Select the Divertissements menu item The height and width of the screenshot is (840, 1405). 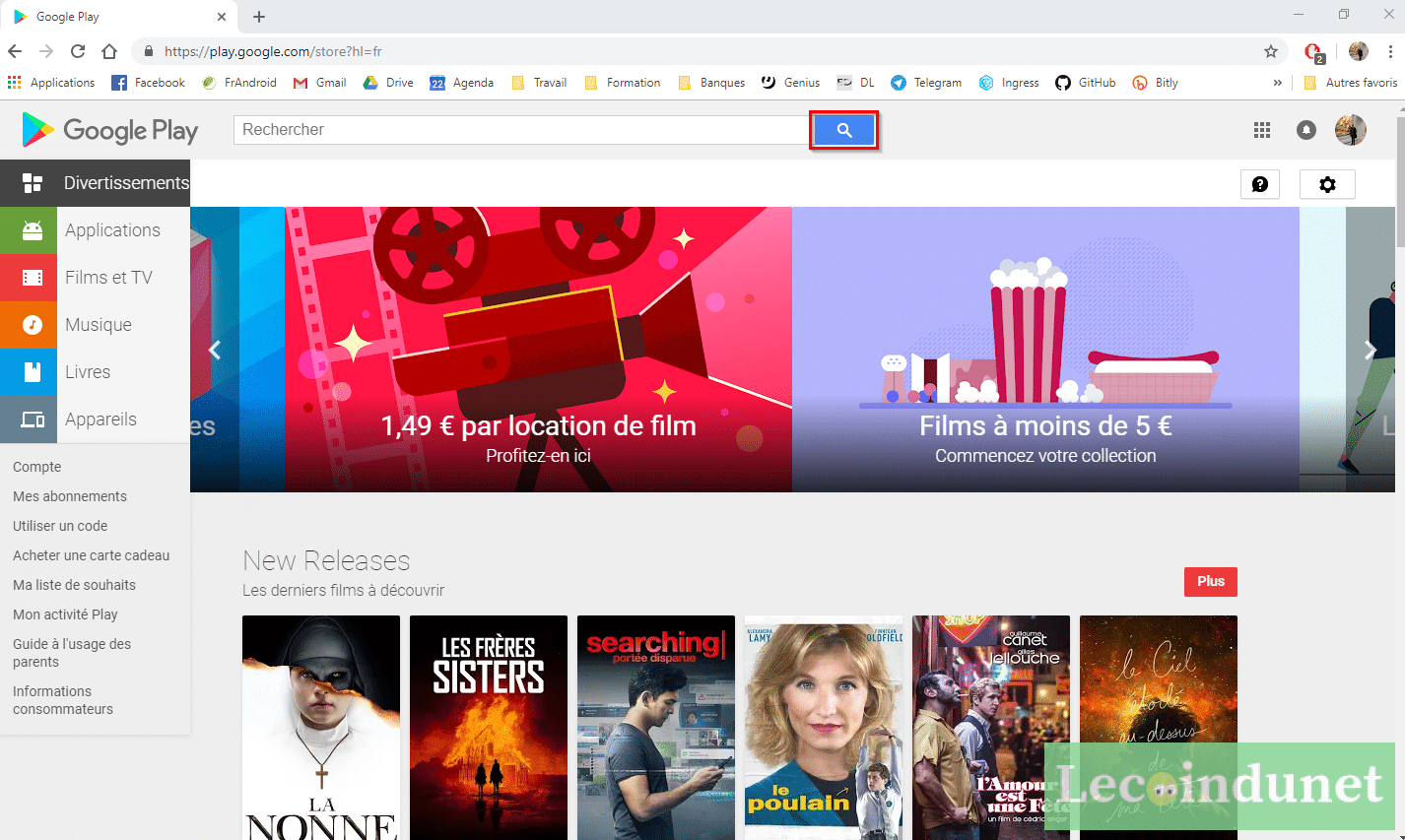coord(95,183)
